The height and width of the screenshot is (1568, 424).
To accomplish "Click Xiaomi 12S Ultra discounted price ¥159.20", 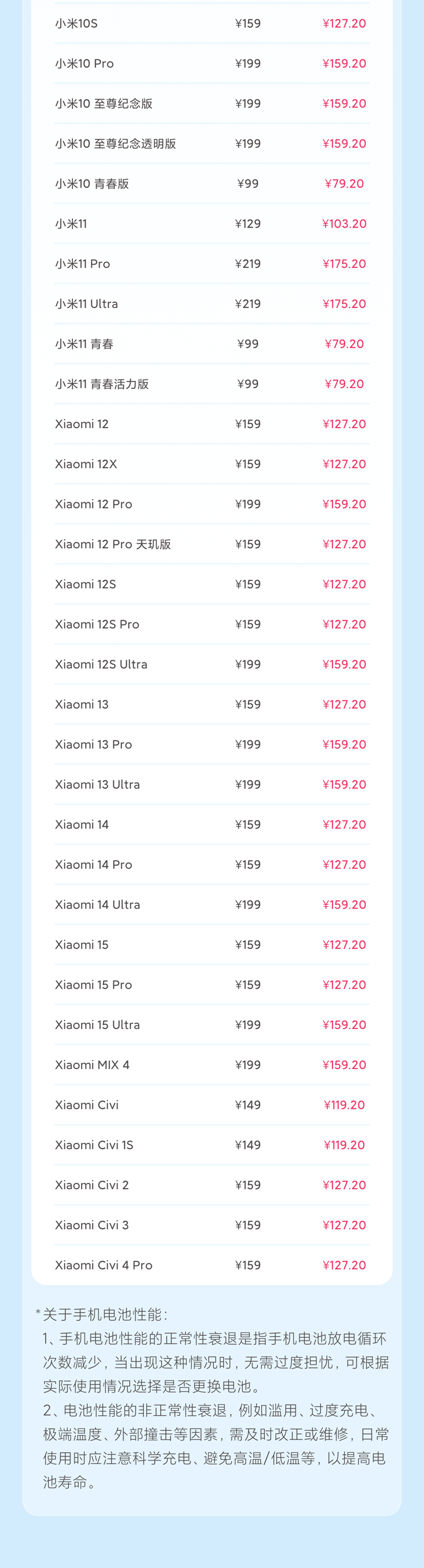I will click(344, 664).
